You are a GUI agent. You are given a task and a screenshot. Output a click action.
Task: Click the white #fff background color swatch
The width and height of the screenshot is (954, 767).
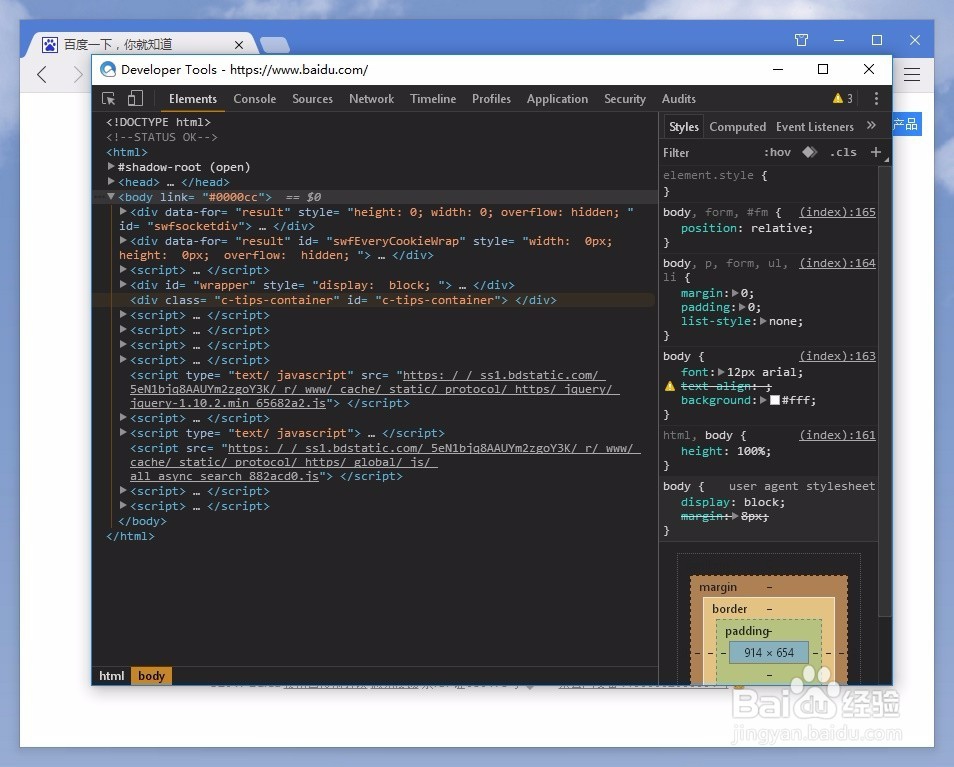tap(775, 400)
